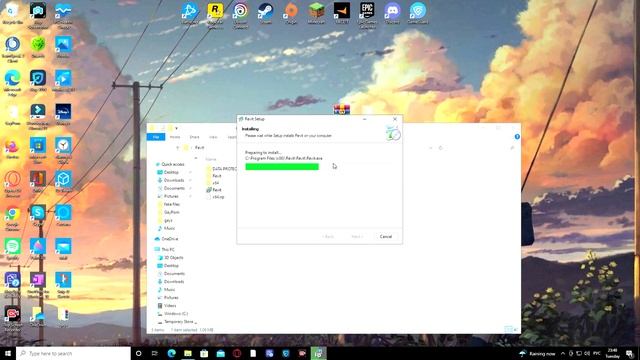This screenshot has width=640, height=360.
Task: Click the greyed-out Back button in Revit Setup
Action: [x=328, y=236]
